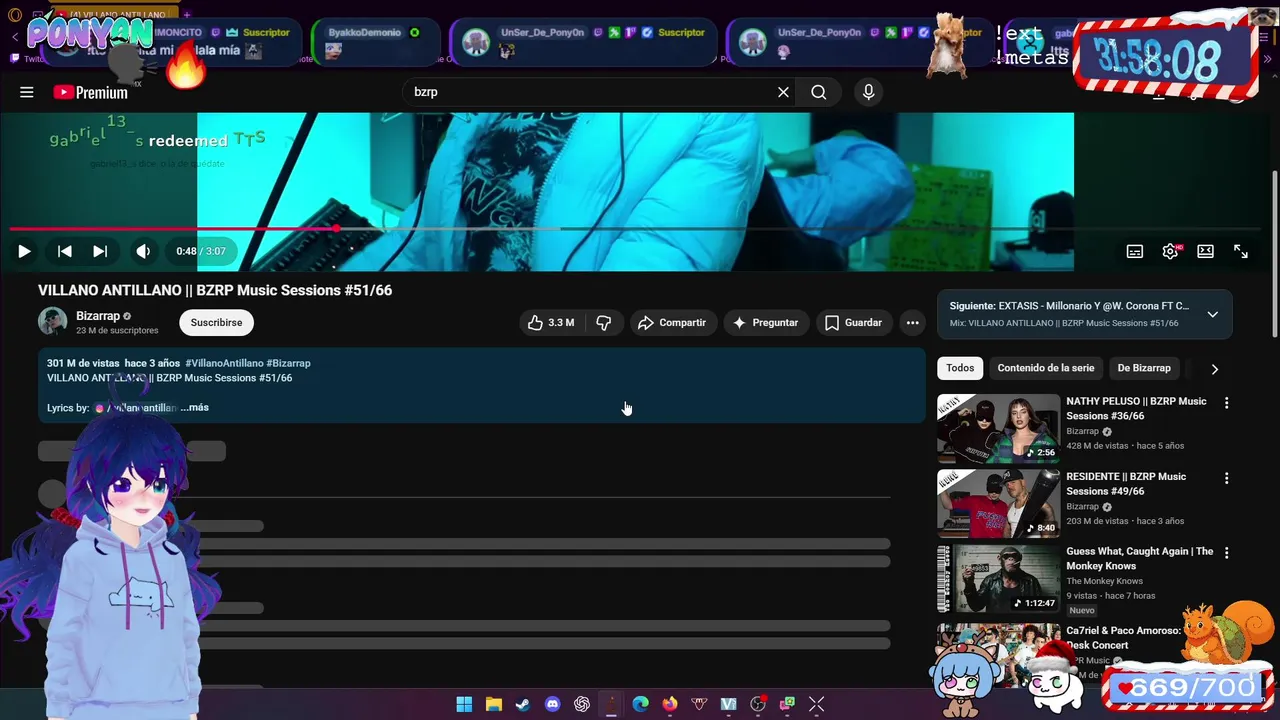Dislike the video
Viewport: 1280px width, 720px height.
603,322
